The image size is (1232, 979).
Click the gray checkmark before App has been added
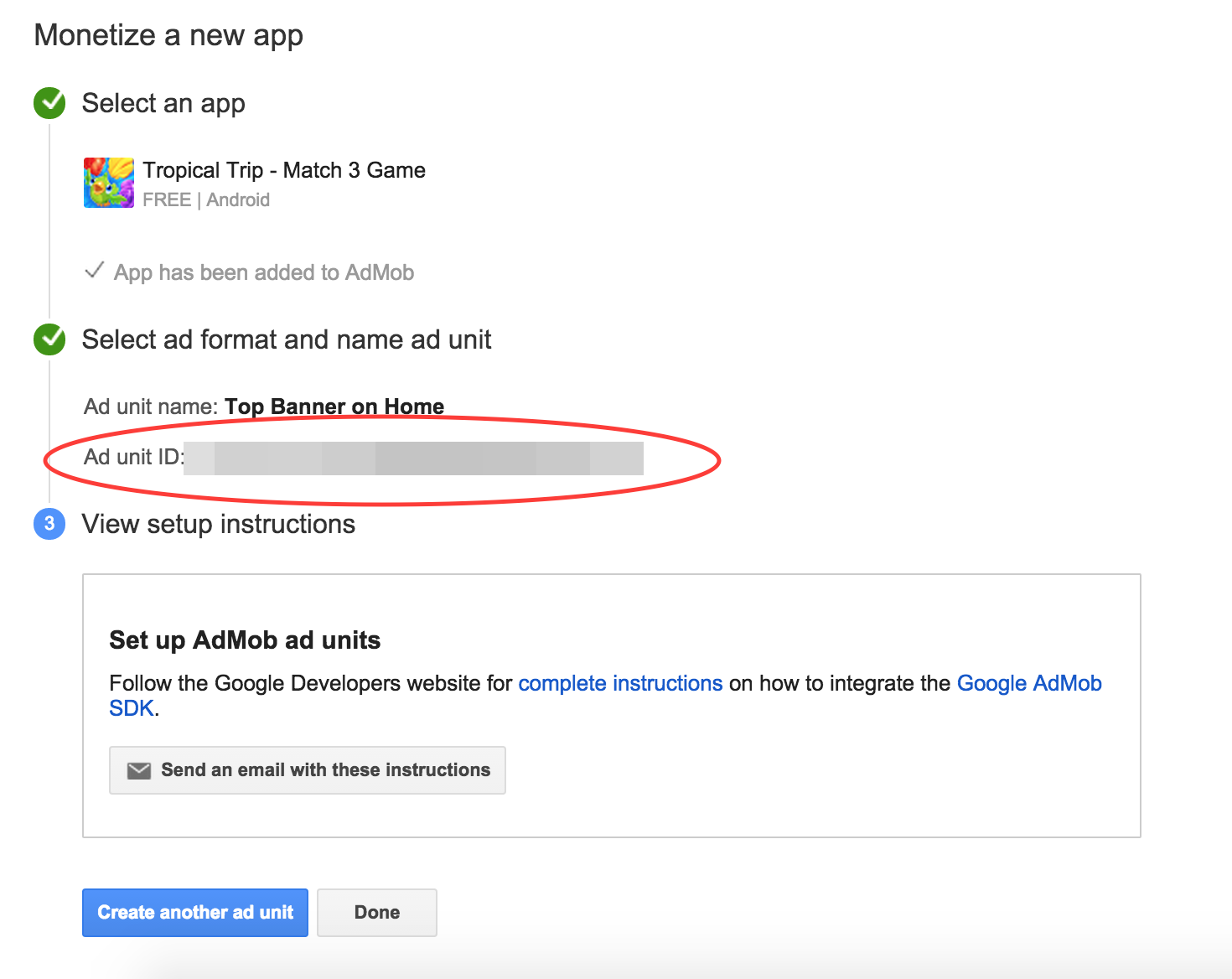(95, 271)
